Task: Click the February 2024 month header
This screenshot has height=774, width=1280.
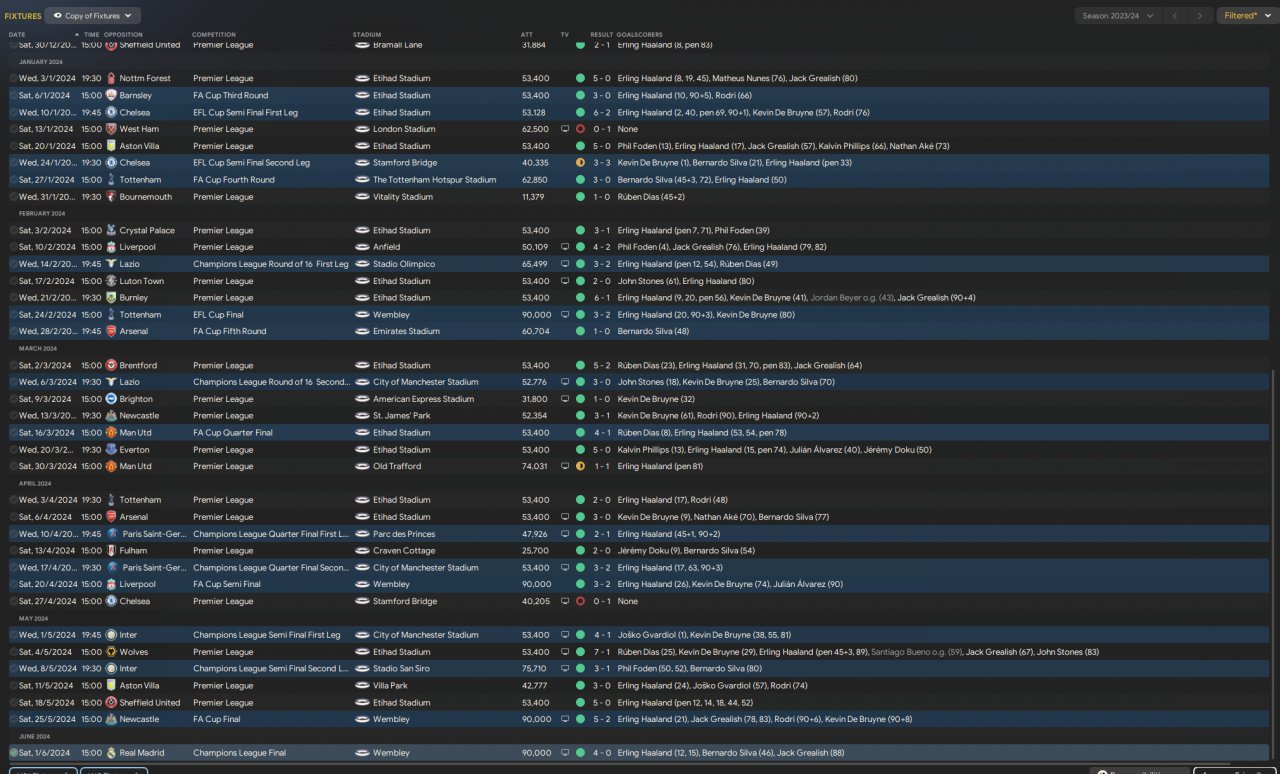Action: (42, 214)
